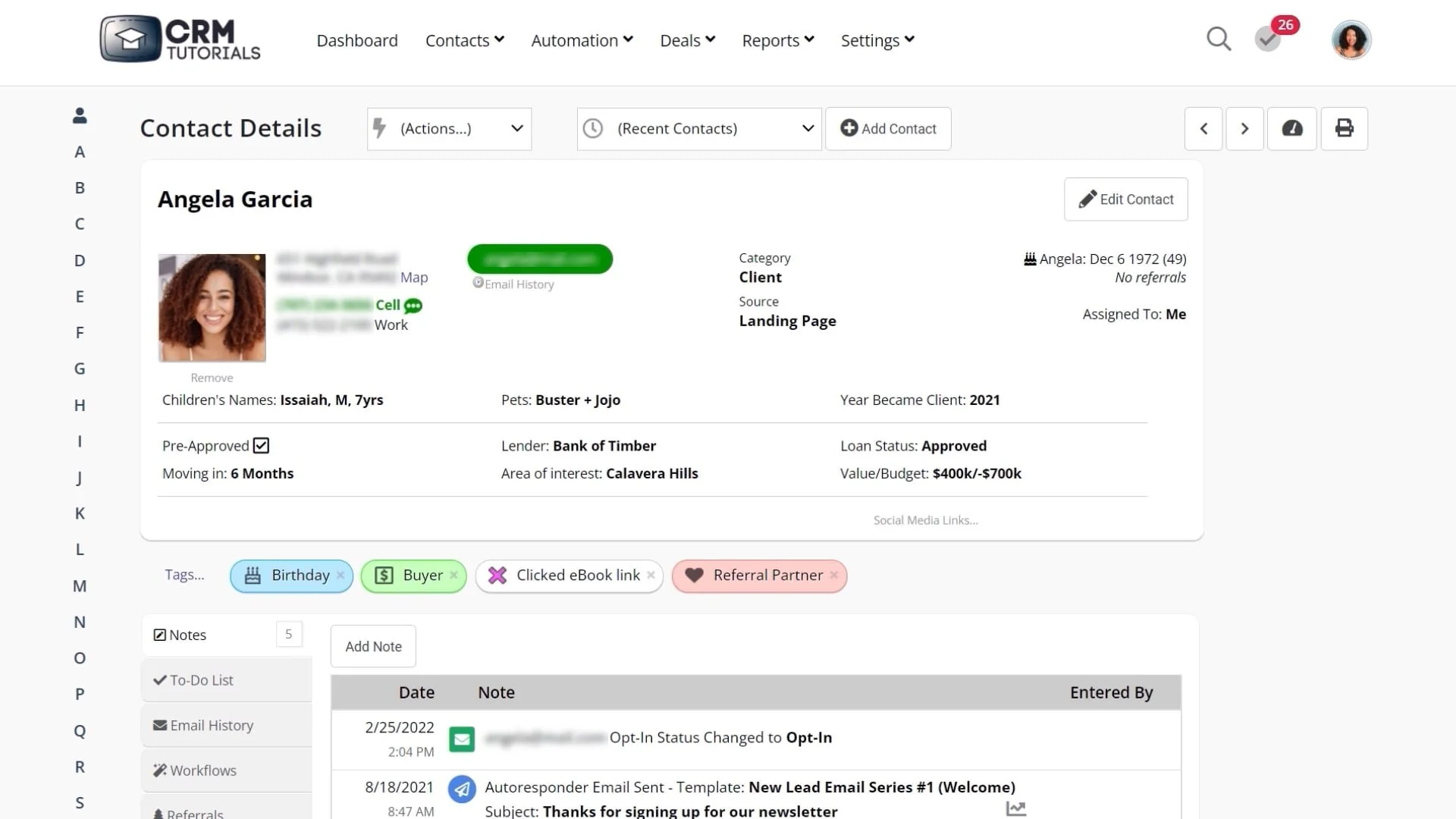Click the green text message icon

coord(413,306)
